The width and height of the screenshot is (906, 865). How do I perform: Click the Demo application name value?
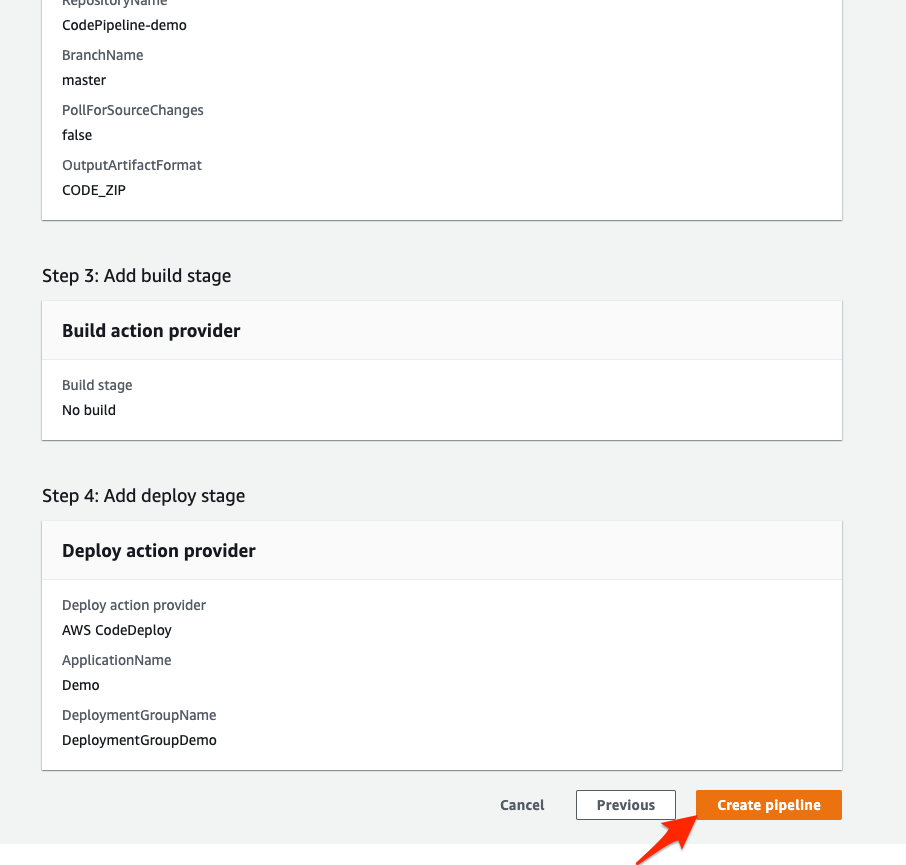coord(81,685)
